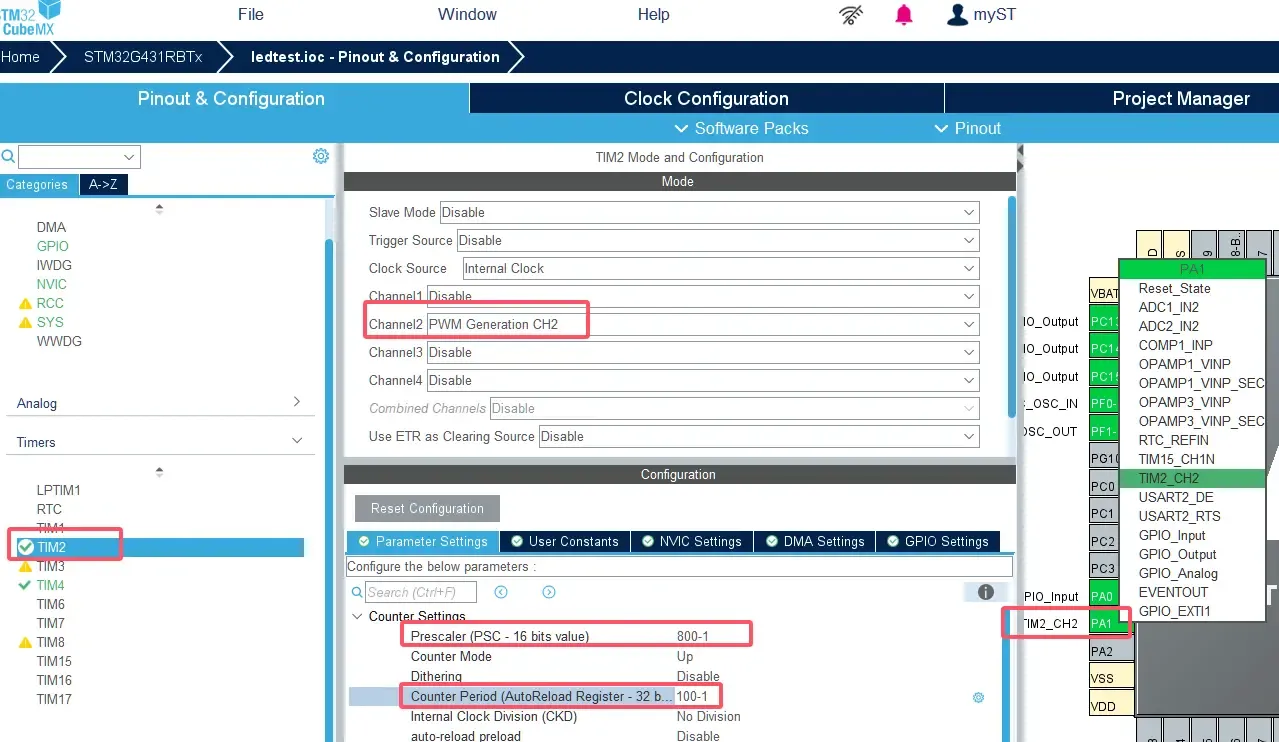Click the previous search result arrow icon
Image resolution: width=1279 pixels, height=742 pixels.
[501, 592]
